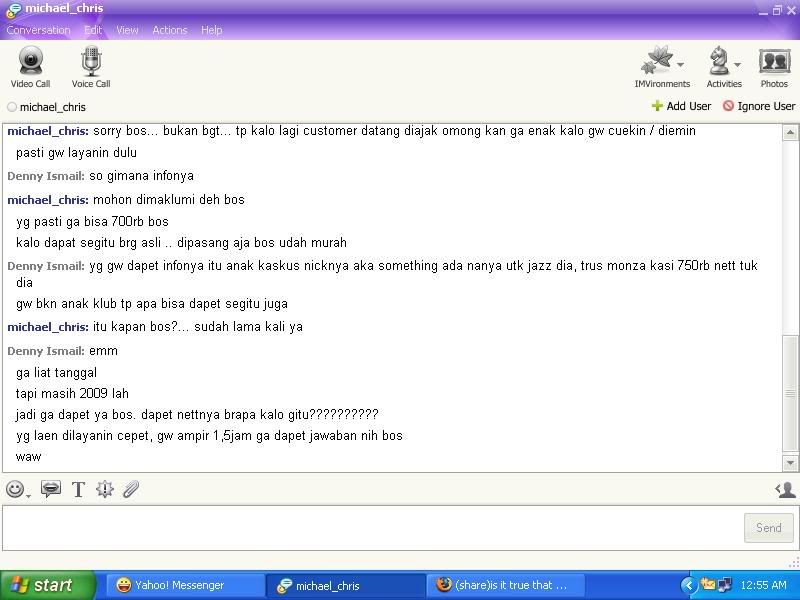
Task: Click the Windows start button
Action: [x=48, y=585]
